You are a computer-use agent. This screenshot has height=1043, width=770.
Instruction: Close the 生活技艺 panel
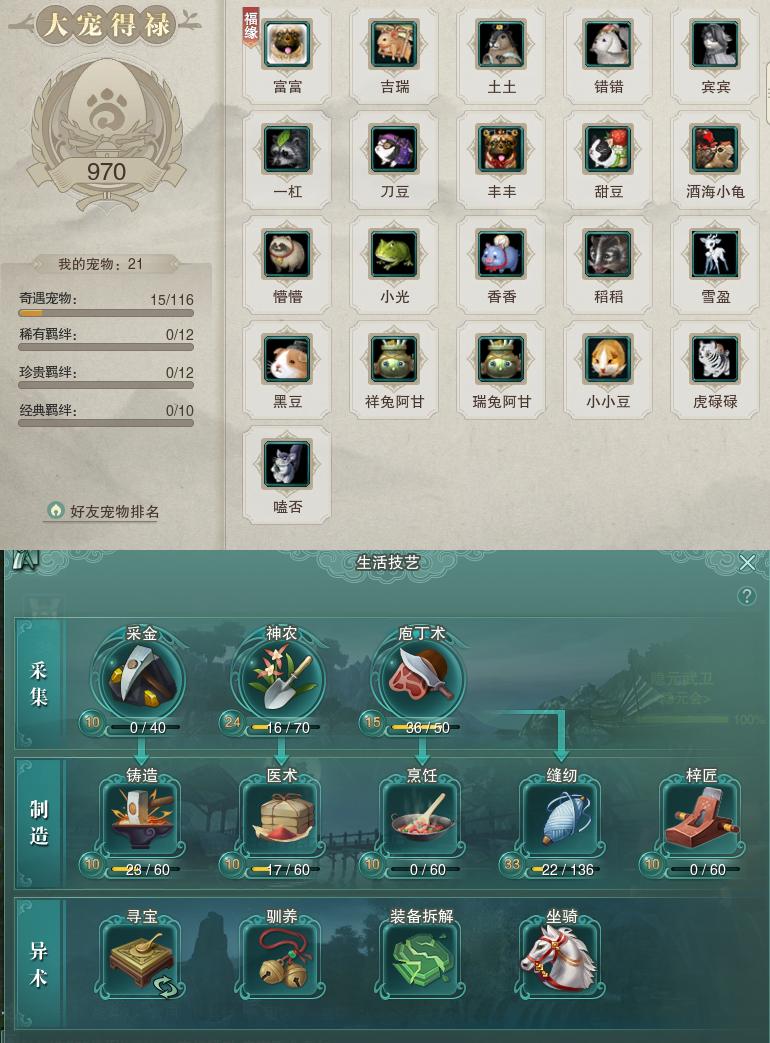click(747, 563)
